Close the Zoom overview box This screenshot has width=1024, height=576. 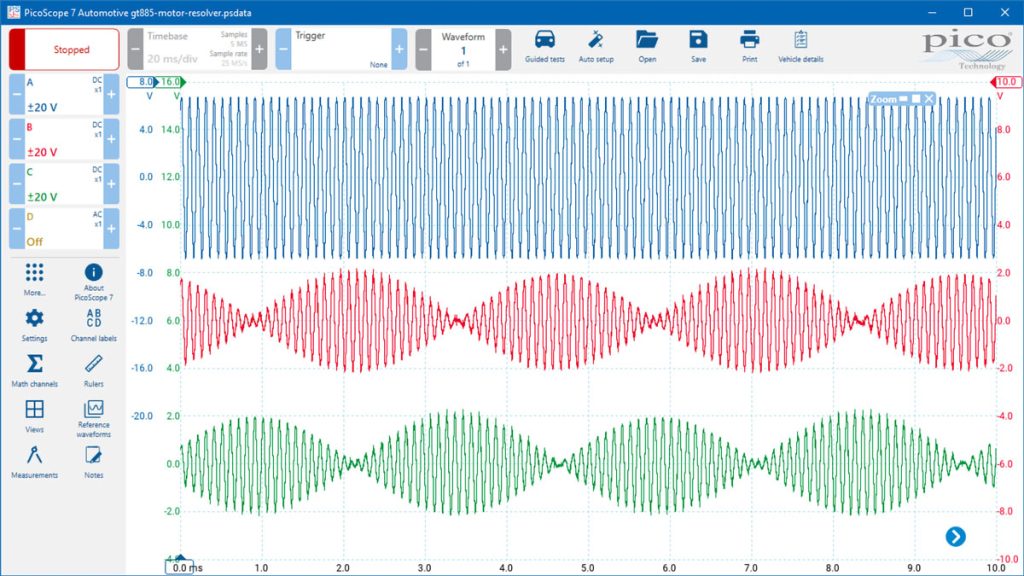929,99
